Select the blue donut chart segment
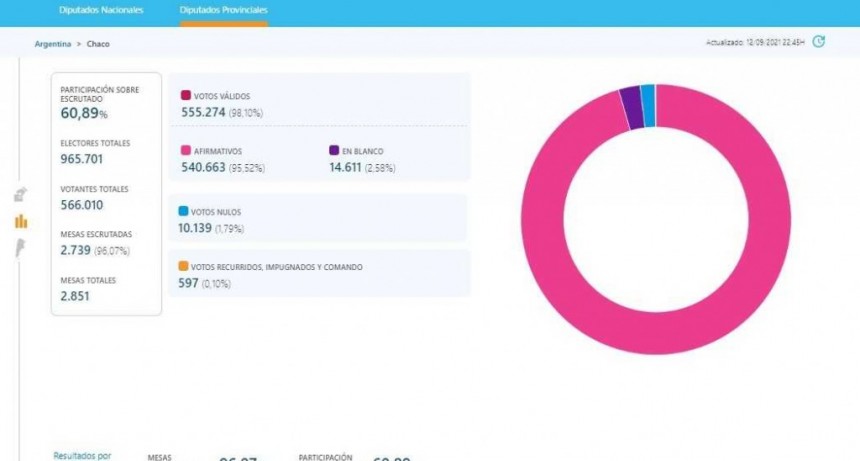Screen dimensions: 860x461 [648, 106]
